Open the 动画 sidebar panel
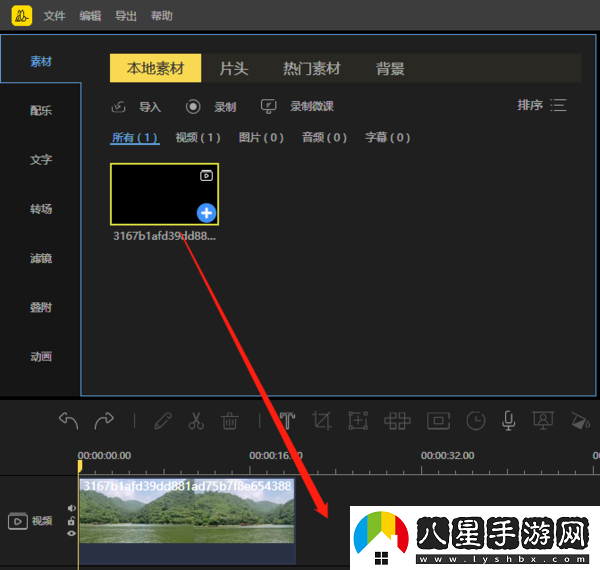 point(41,357)
